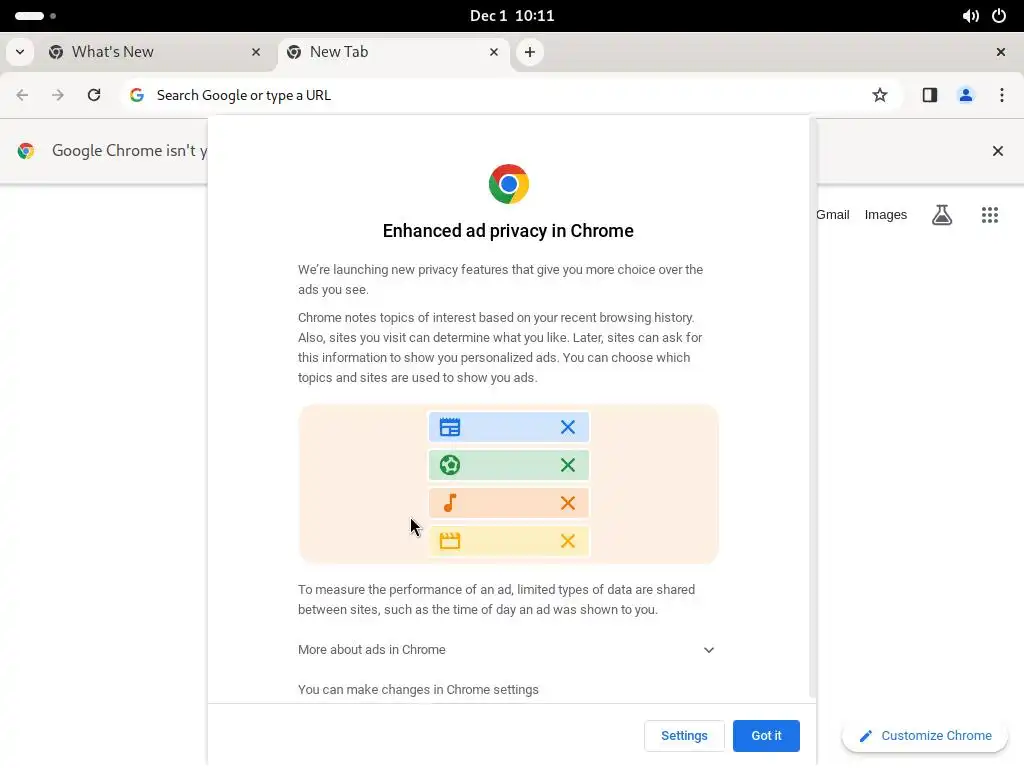Click the Google G logo in address bar
This screenshot has height=768, width=1024.
click(136, 95)
